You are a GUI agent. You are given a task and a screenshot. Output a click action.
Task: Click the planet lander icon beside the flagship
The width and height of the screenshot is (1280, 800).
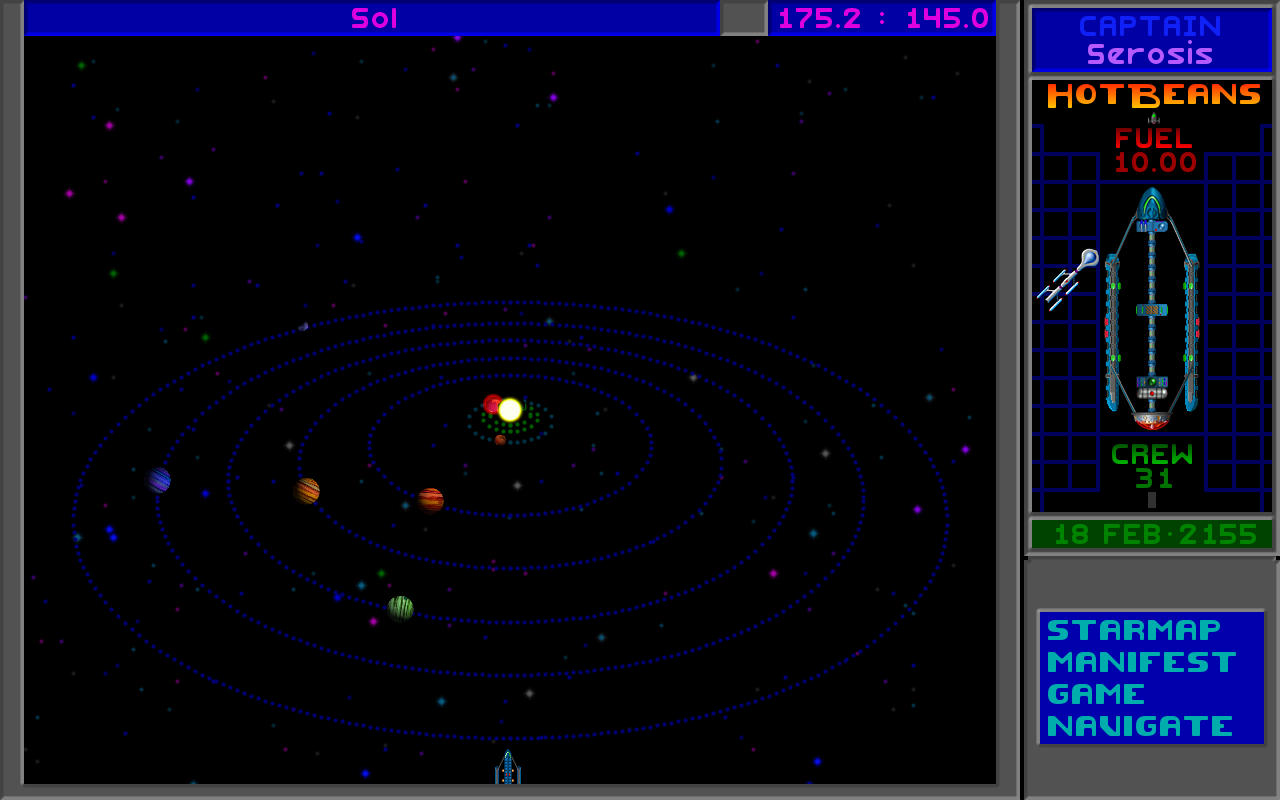(x=1067, y=278)
